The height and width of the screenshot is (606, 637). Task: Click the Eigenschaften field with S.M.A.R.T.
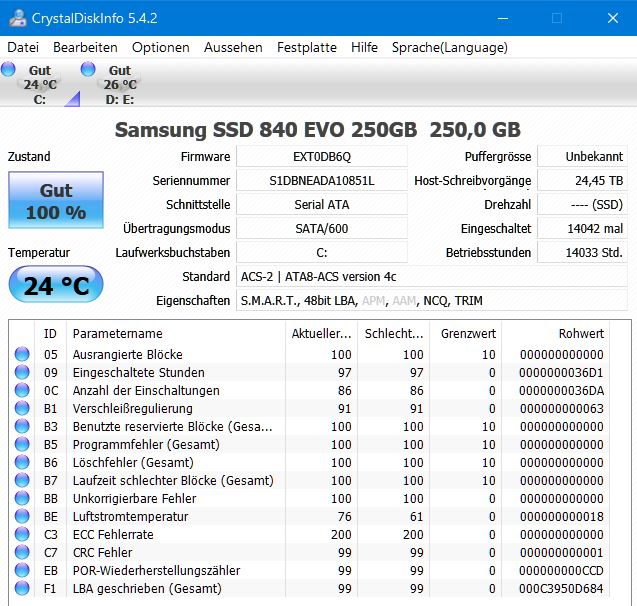coord(432,301)
